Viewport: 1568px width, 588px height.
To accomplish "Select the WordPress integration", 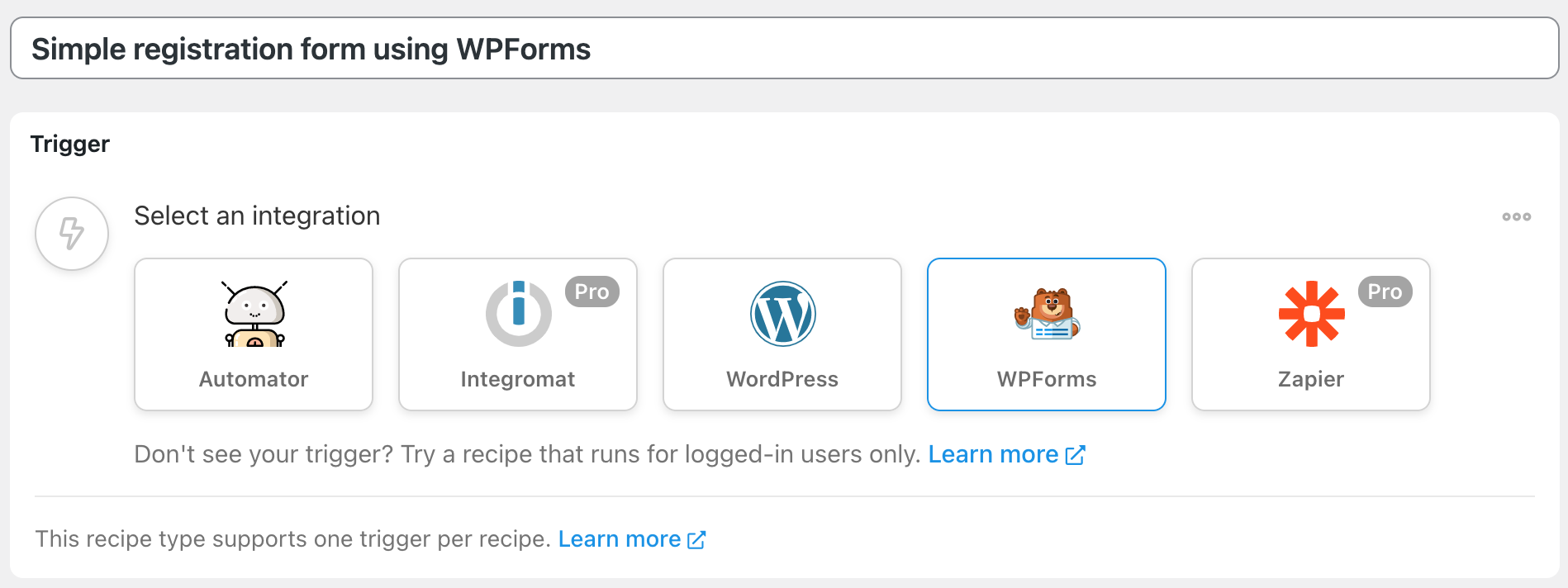I will [782, 334].
